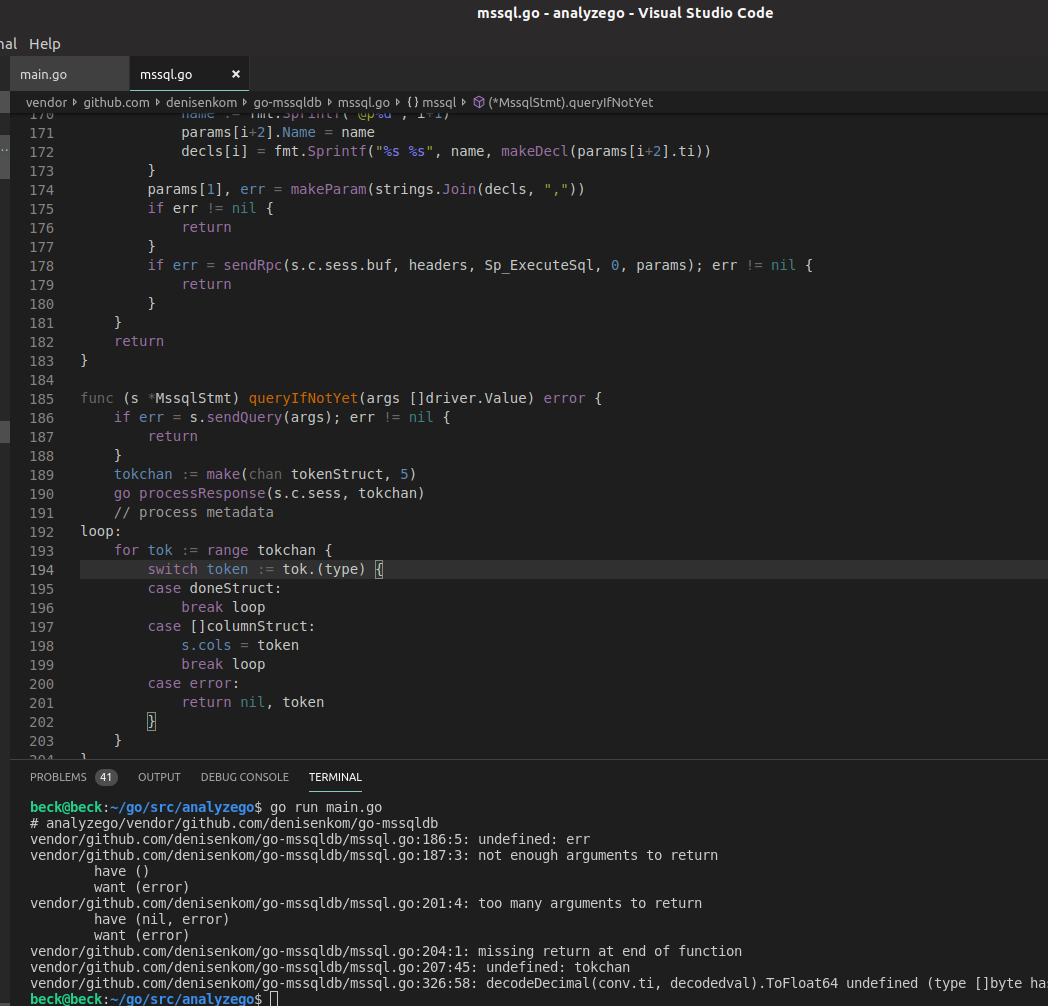Open the denisenkom breadcrumb dropdown

pos(202,102)
